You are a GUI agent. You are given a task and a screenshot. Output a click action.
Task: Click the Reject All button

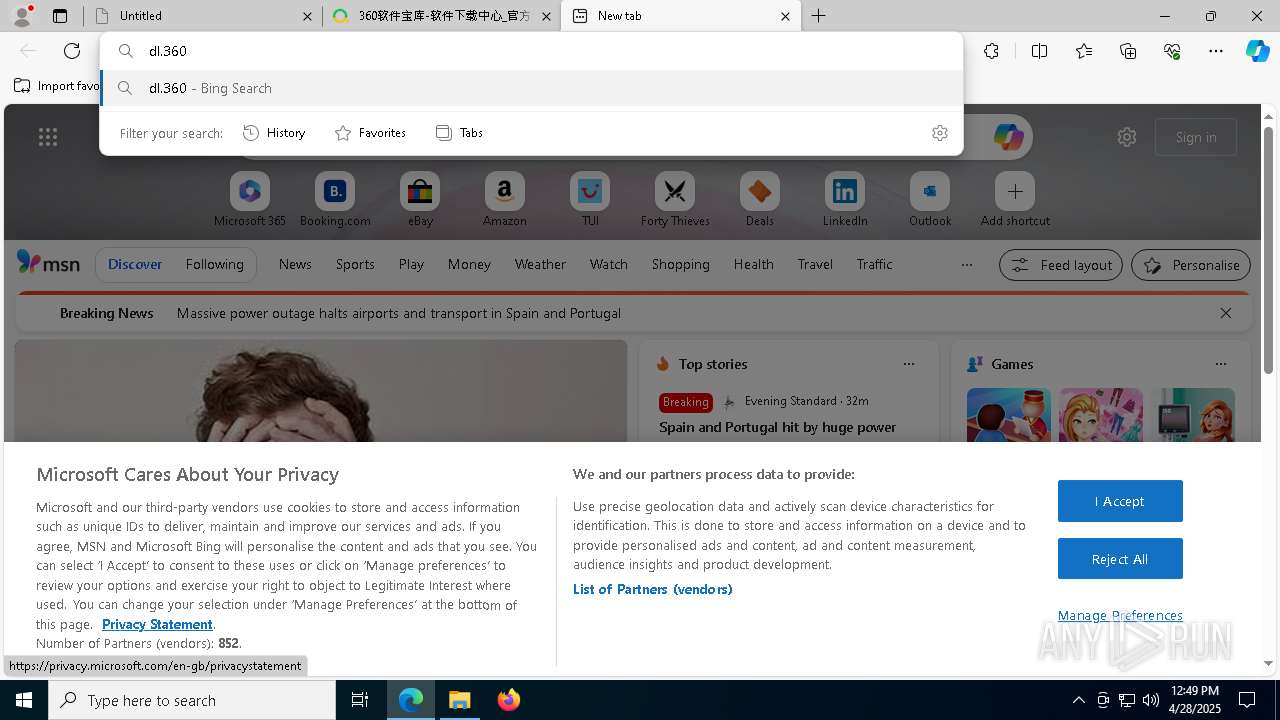[1120, 559]
